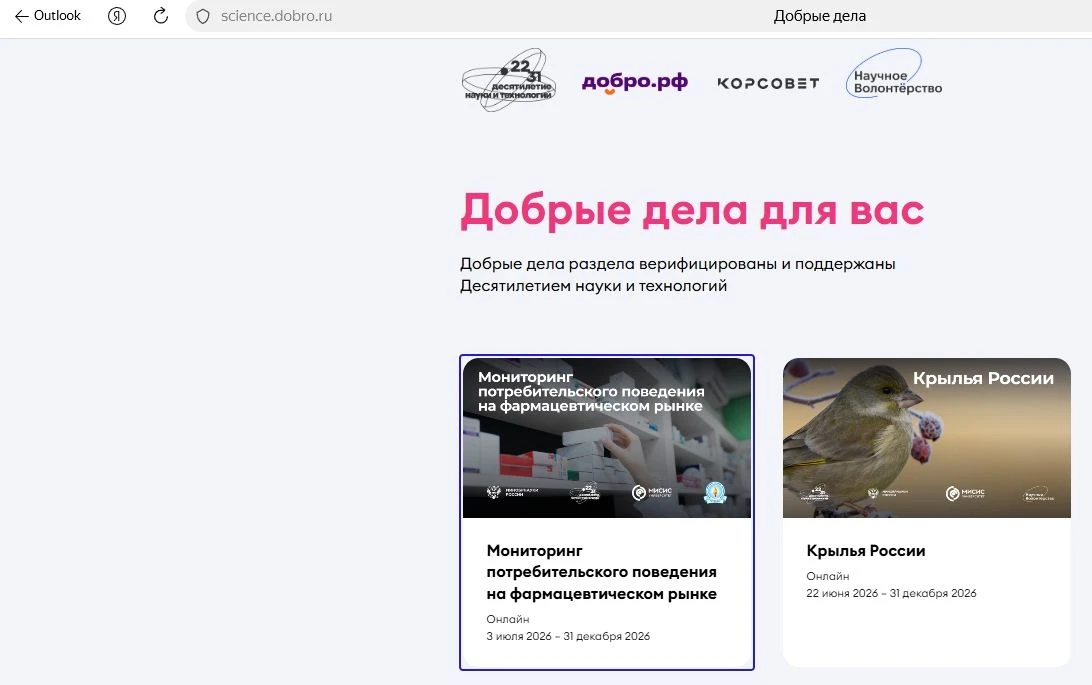
Task: Open the добро.рф logo link
Action: (x=634, y=83)
